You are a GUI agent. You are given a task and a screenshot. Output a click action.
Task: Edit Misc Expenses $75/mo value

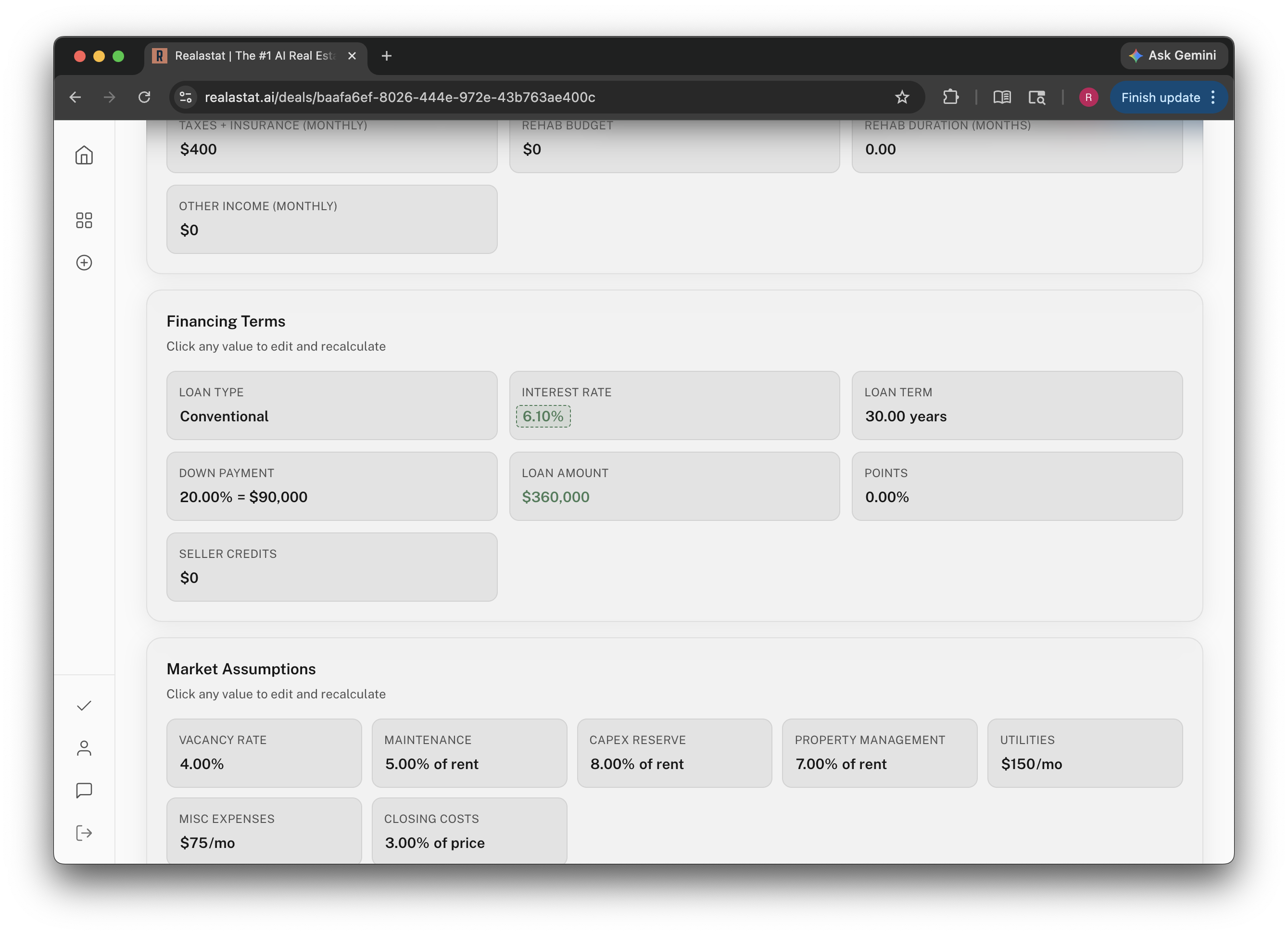(207, 843)
